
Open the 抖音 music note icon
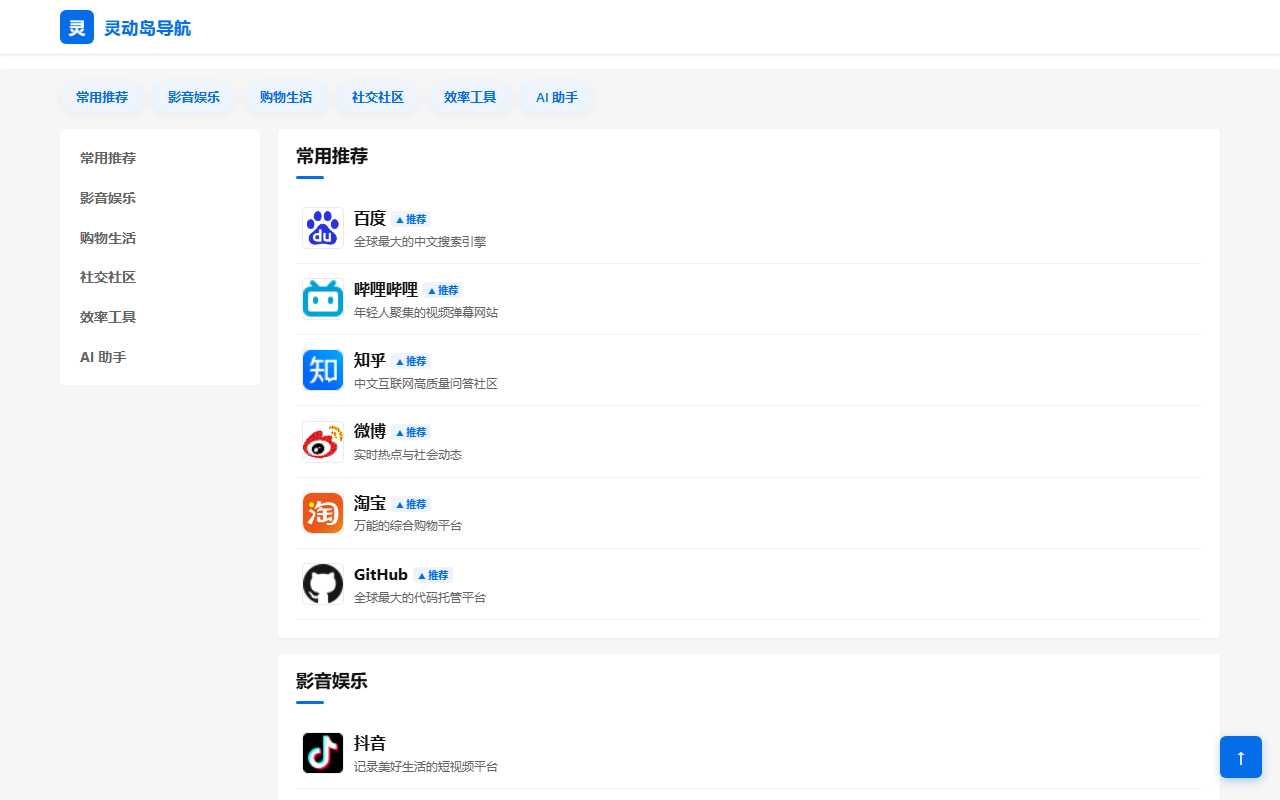(323, 753)
